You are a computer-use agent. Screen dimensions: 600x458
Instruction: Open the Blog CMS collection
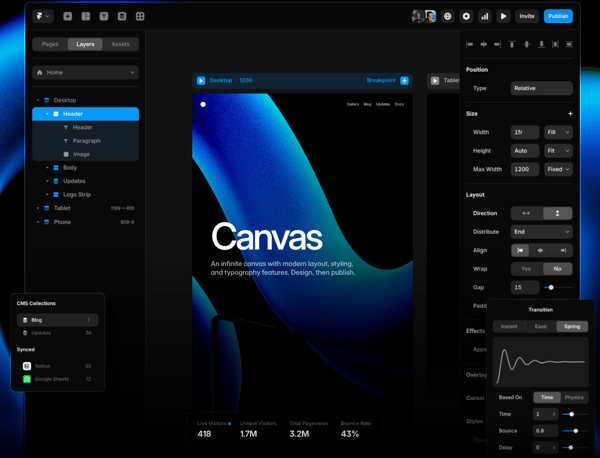(x=57, y=320)
